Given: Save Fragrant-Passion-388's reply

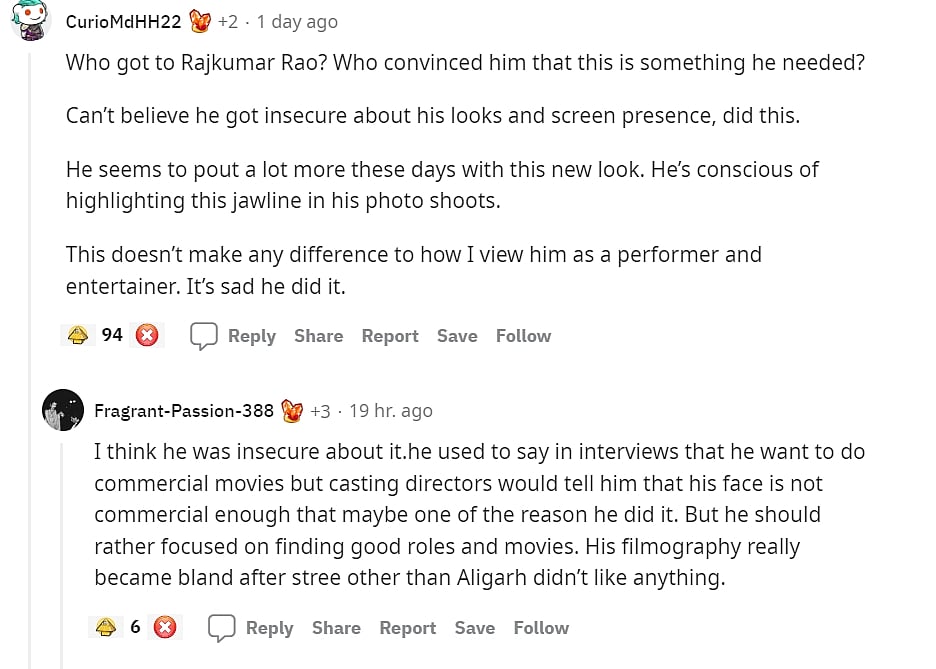Looking at the screenshot, I should pos(475,628).
